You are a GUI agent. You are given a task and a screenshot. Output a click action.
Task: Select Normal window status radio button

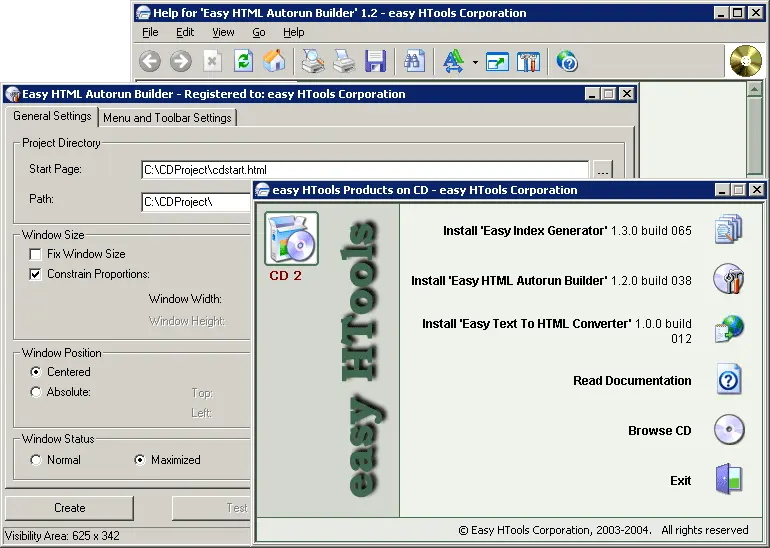(35, 460)
